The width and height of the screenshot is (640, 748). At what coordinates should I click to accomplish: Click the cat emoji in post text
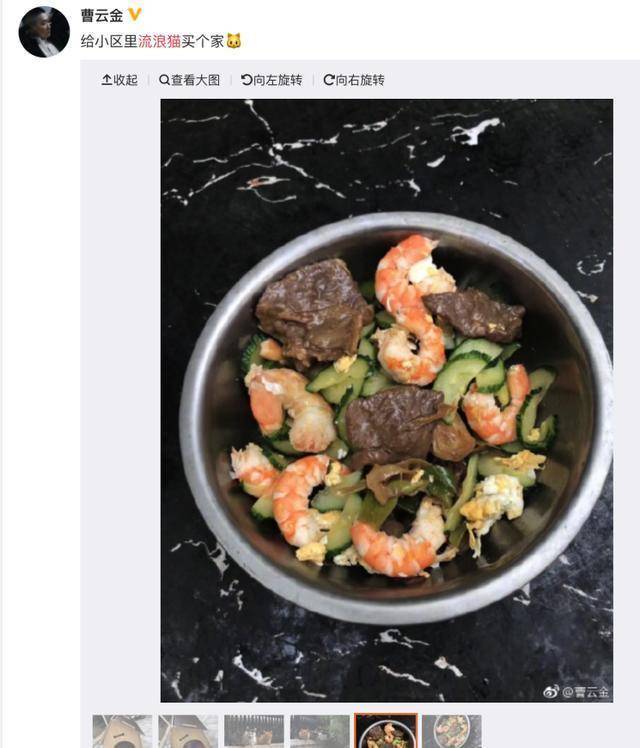[233, 41]
